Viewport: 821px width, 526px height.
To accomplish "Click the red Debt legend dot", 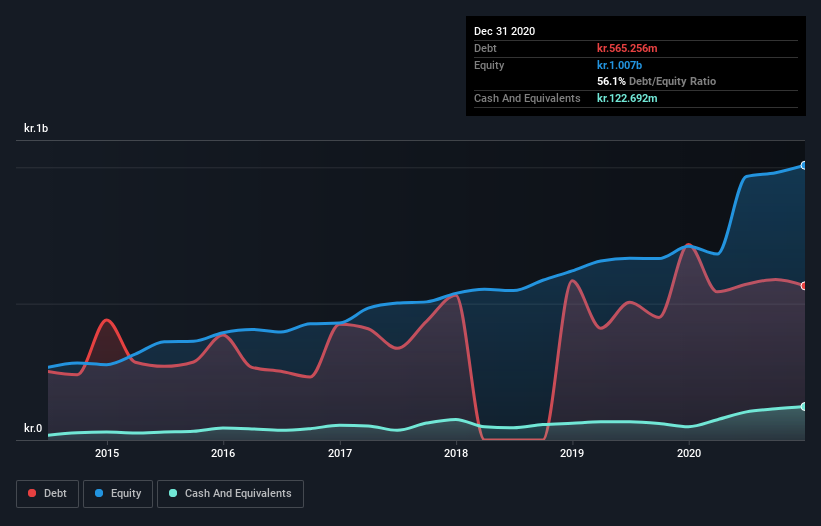I will pos(32,493).
